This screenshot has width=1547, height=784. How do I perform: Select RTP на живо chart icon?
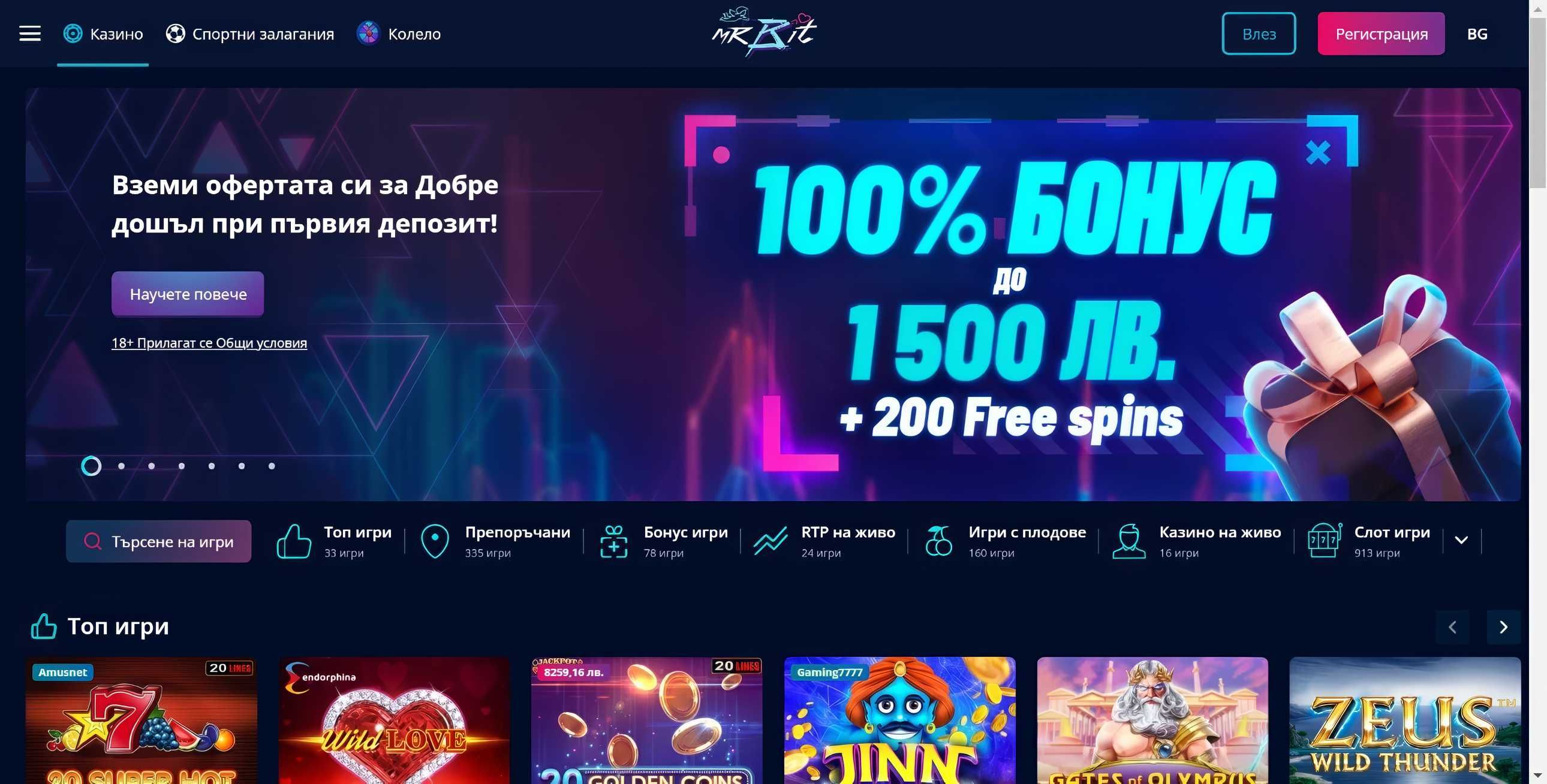pyautogui.click(x=771, y=541)
